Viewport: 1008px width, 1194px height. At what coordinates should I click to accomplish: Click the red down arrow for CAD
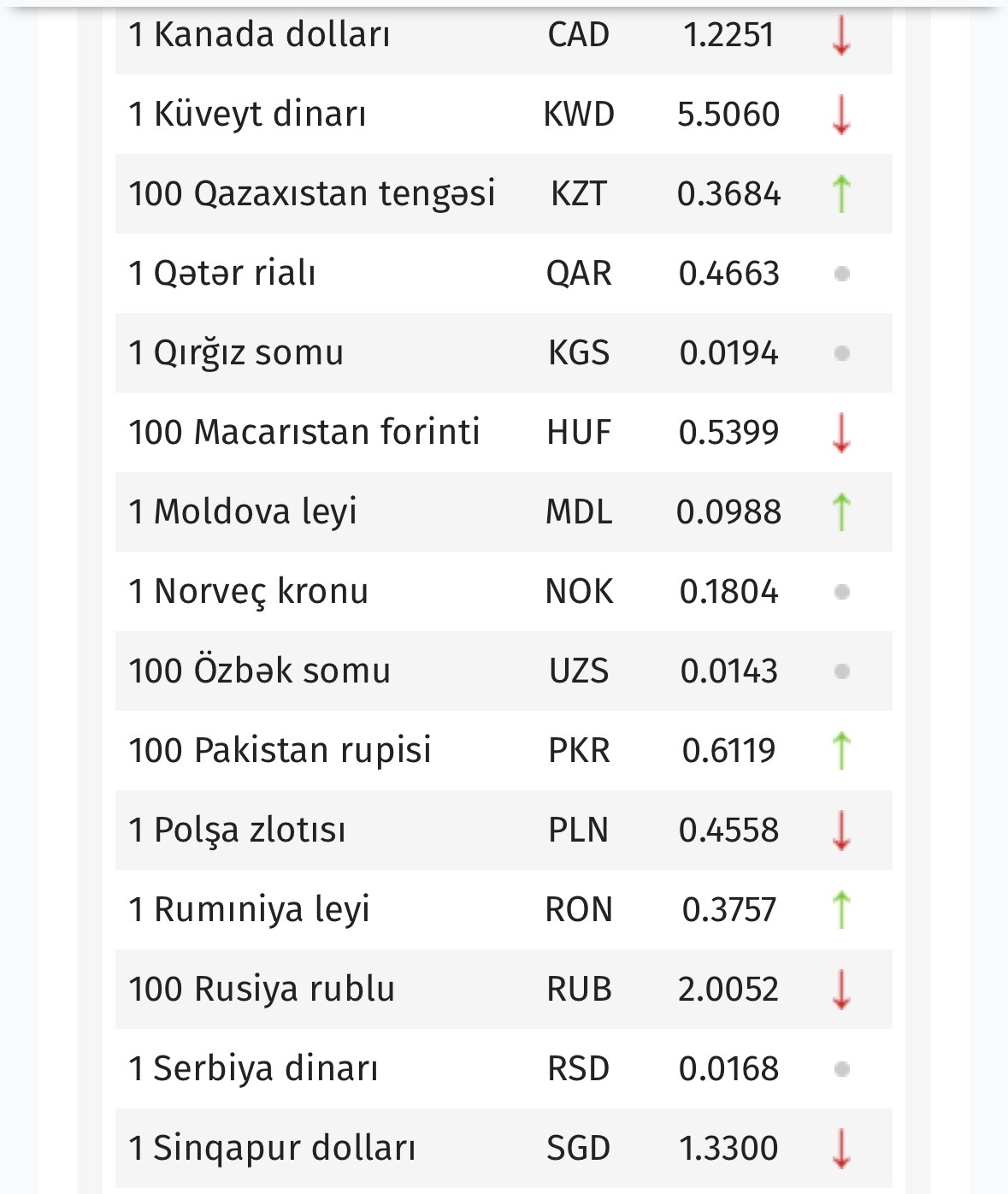(x=841, y=36)
